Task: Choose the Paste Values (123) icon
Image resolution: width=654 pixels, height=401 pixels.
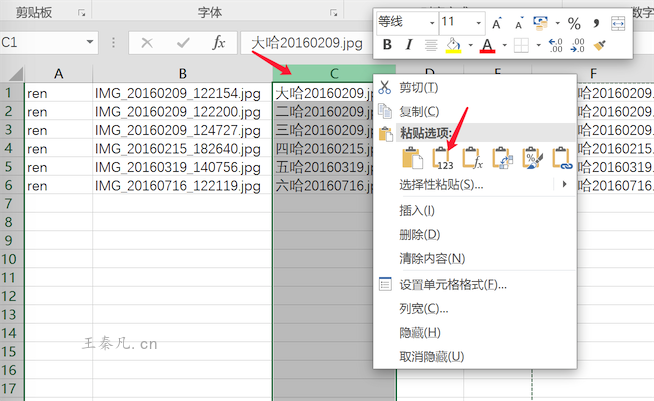Action: coord(443,158)
